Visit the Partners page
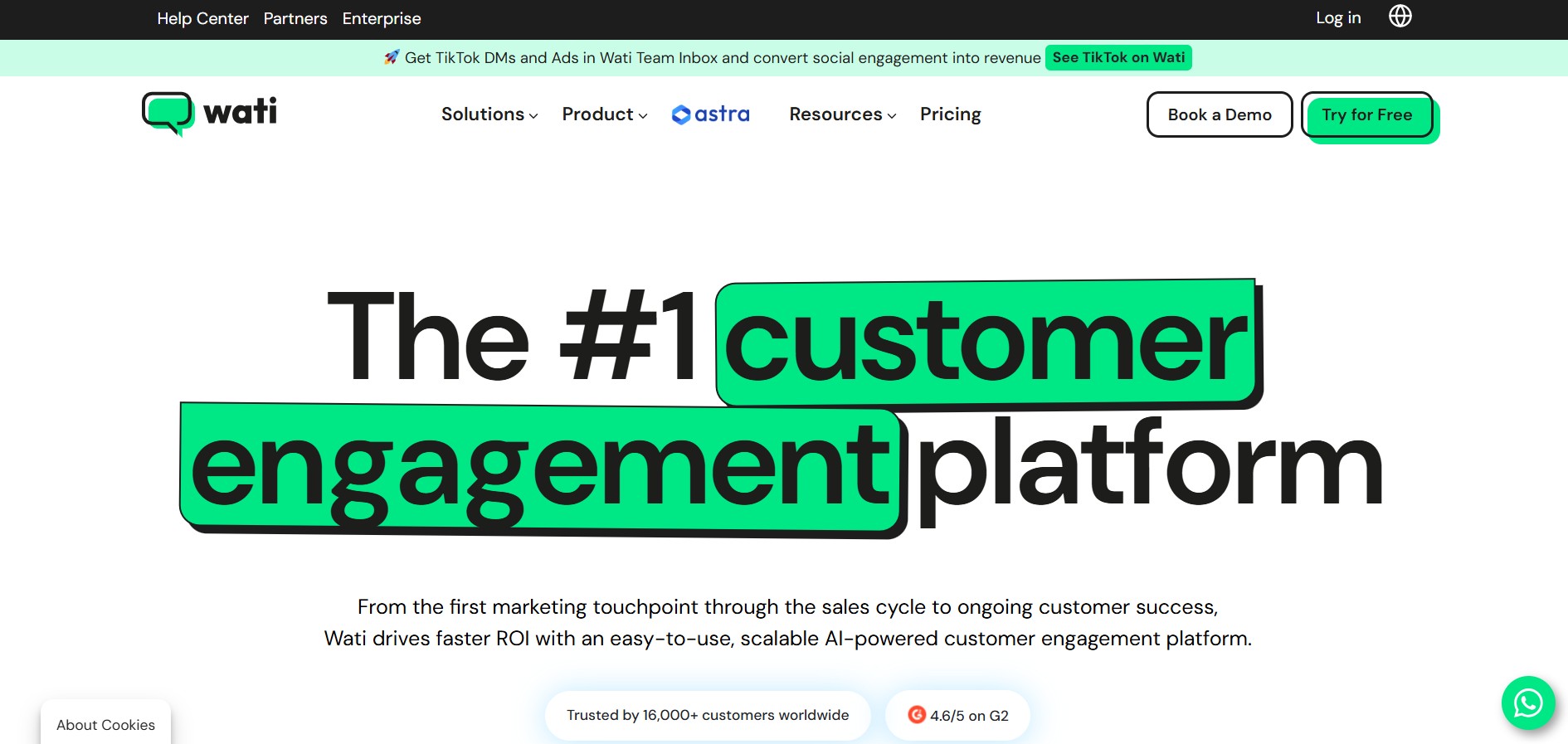Screen dimensions: 1568x744 tap(295, 18)
